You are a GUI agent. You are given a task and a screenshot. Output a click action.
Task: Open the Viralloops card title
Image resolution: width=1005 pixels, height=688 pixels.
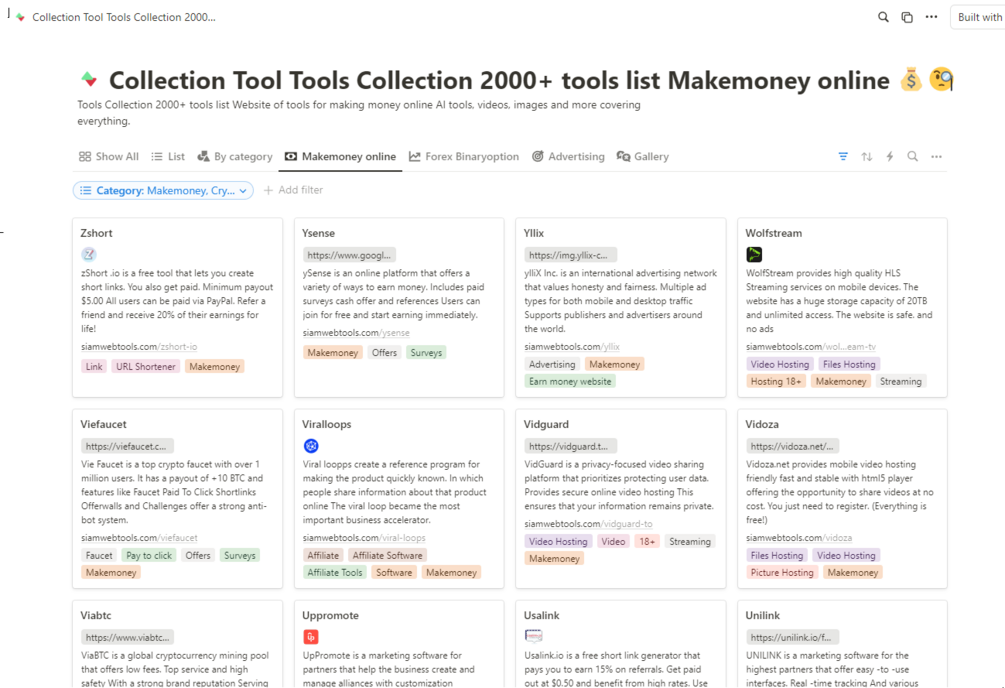327,424
